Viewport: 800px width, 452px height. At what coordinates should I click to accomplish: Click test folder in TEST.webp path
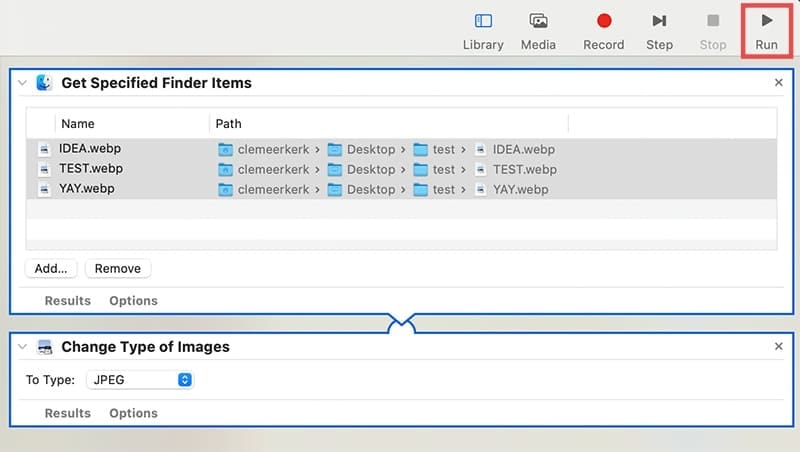pyautogui.click(x=434, y=169)
